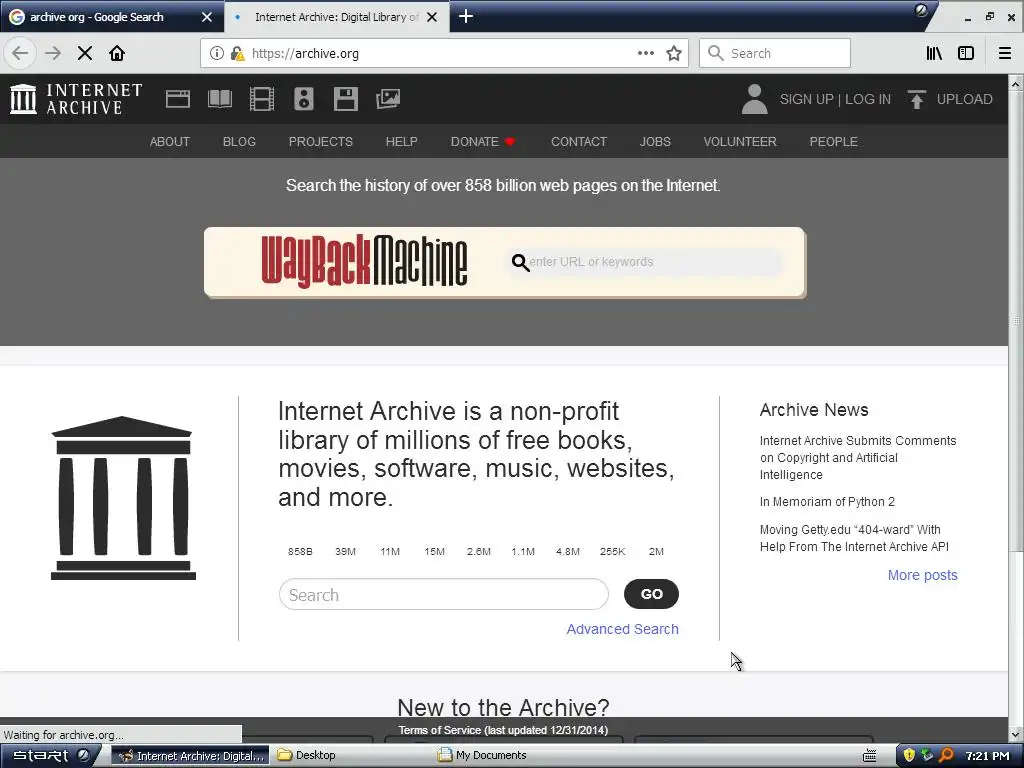This screenshot has width=1024, height=768.
Task: Go back with the browser Back arrow
Action: [20, 54]
